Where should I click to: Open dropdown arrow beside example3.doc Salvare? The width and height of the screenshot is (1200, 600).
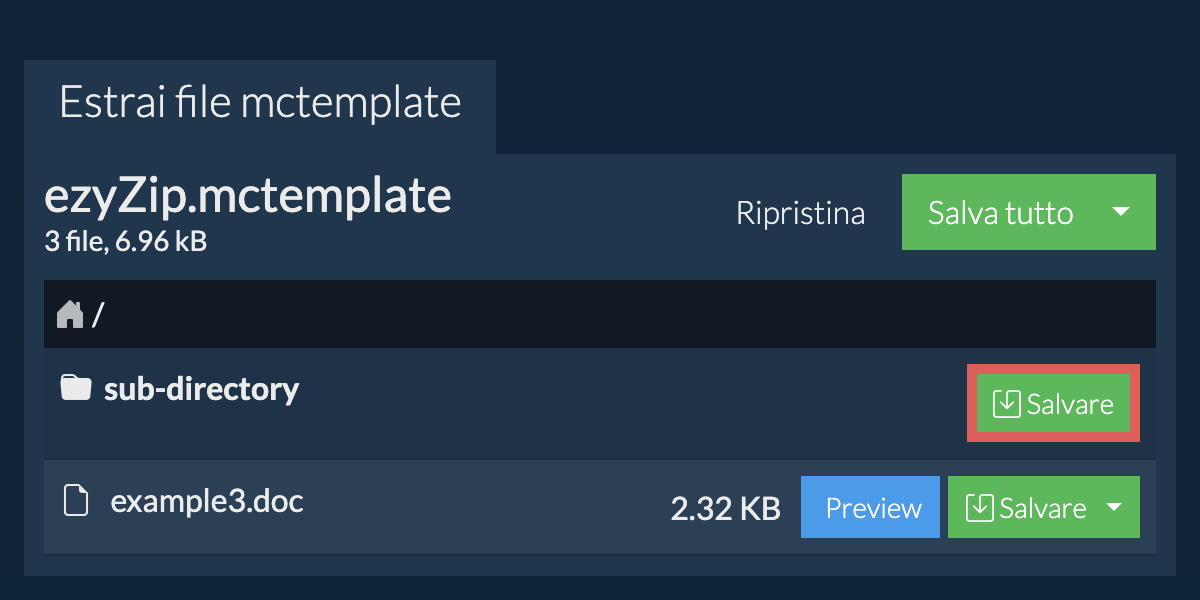coord(1114,508)
